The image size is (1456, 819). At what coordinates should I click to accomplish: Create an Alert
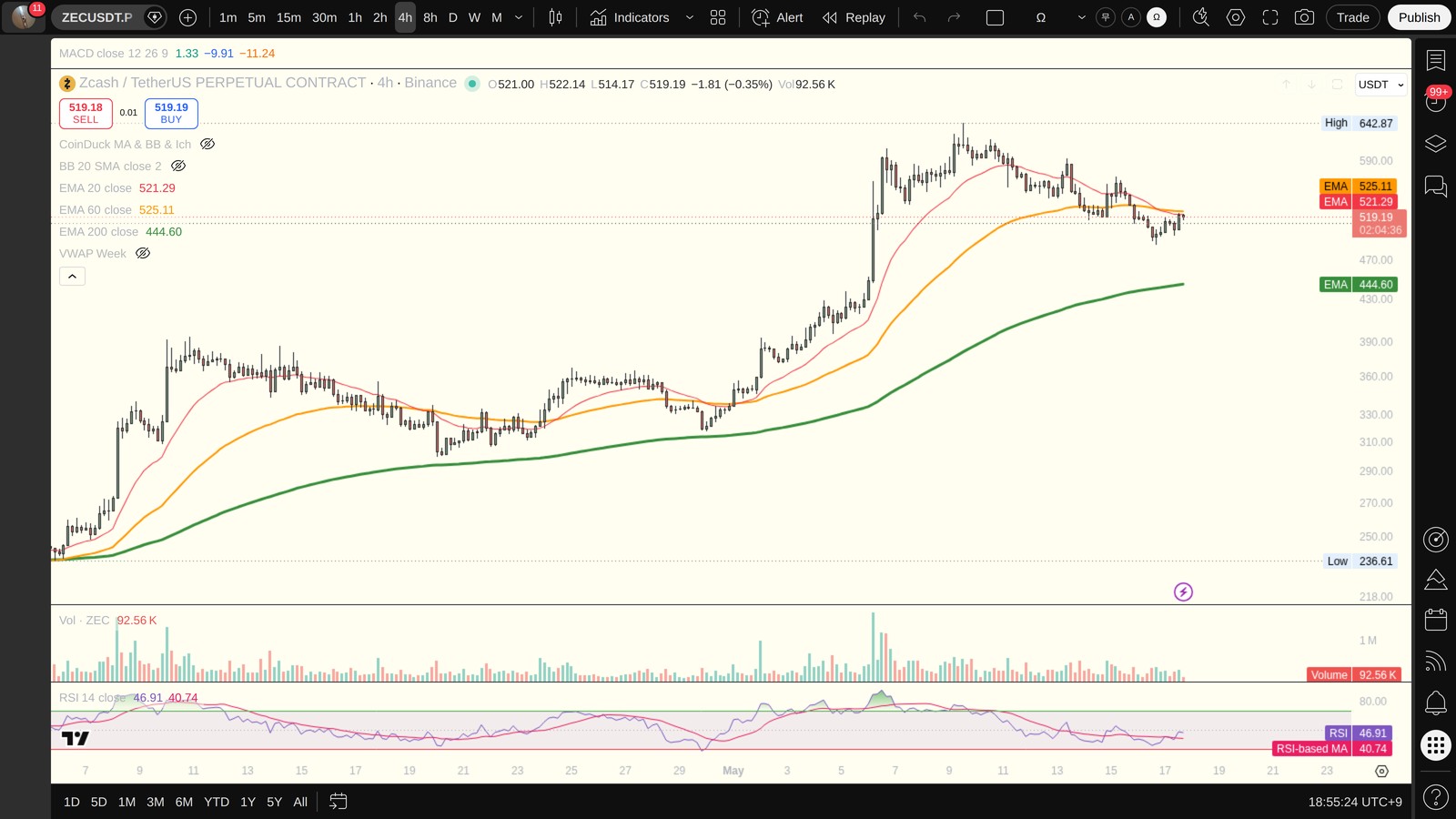pos(778,17)
